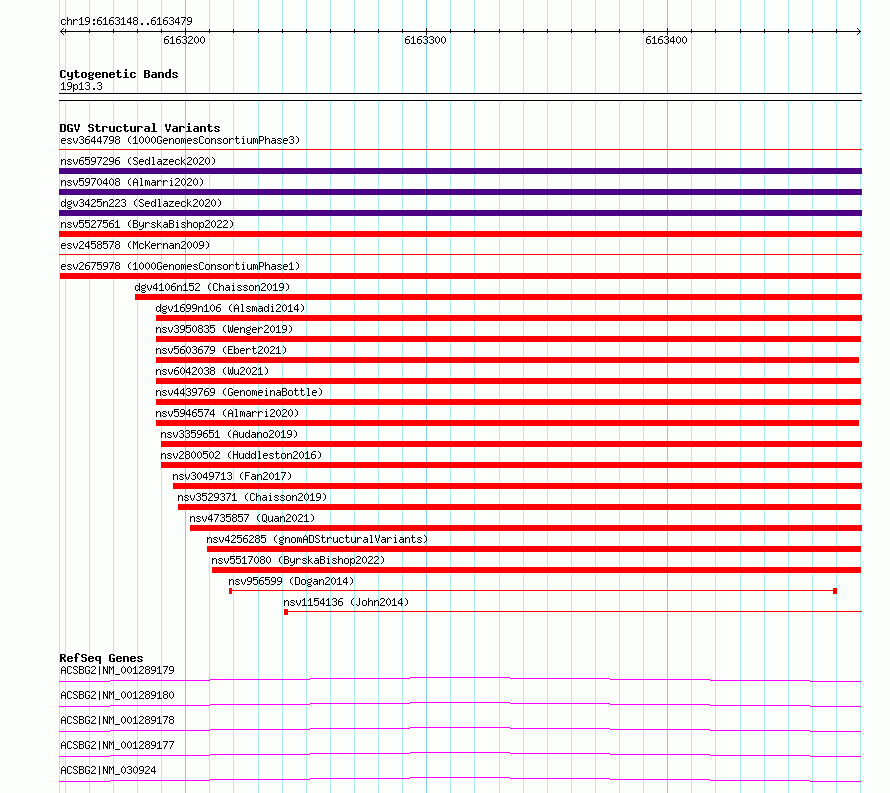The height and width of the screenshot is (793, 890).
Task: Click the right arrow end of ruler
Action: coord(859,31)
